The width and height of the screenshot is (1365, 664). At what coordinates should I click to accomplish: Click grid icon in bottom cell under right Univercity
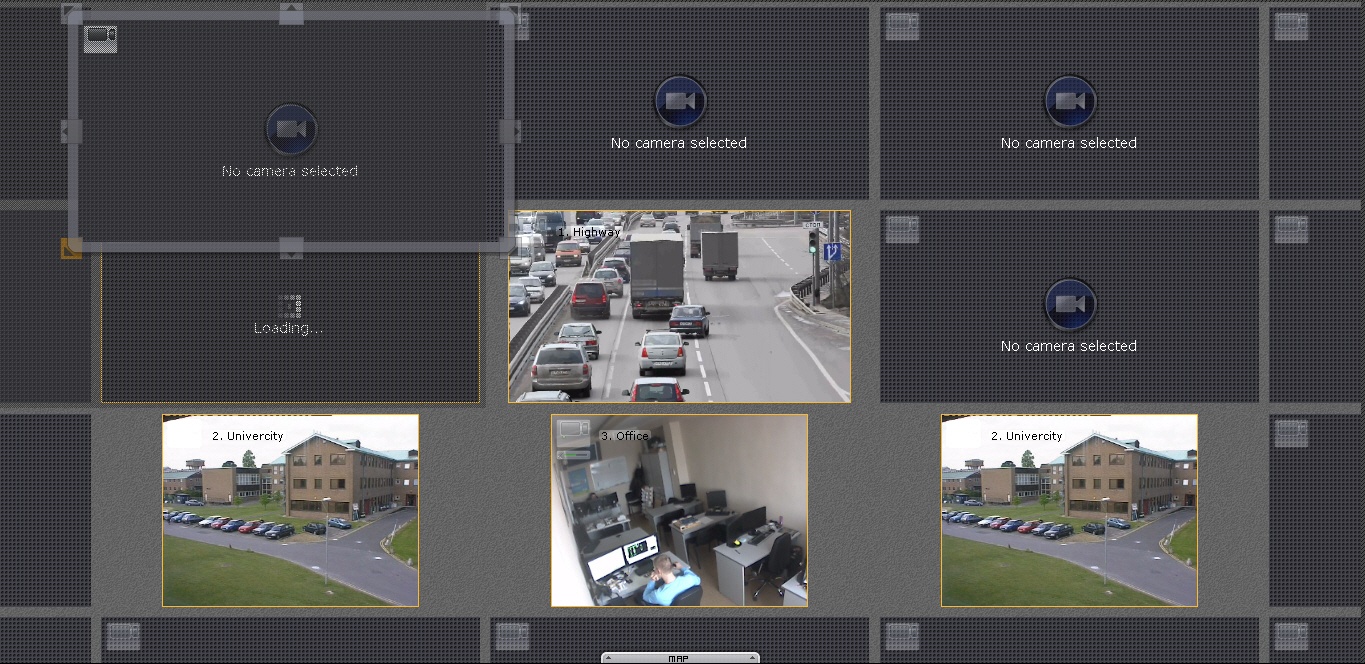pos(902,636)
